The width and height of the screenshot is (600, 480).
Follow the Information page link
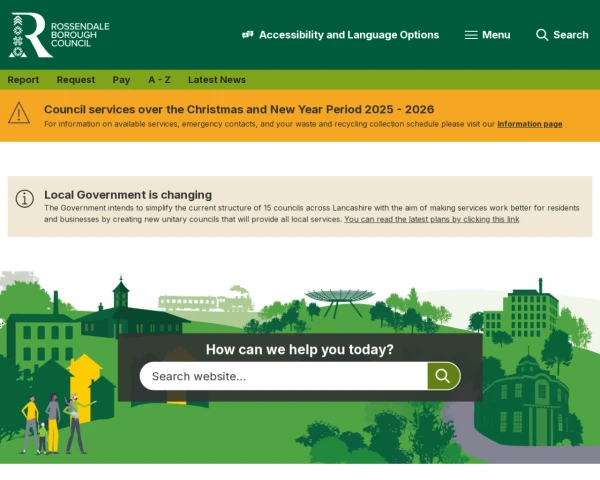click(x=529, y=124)
